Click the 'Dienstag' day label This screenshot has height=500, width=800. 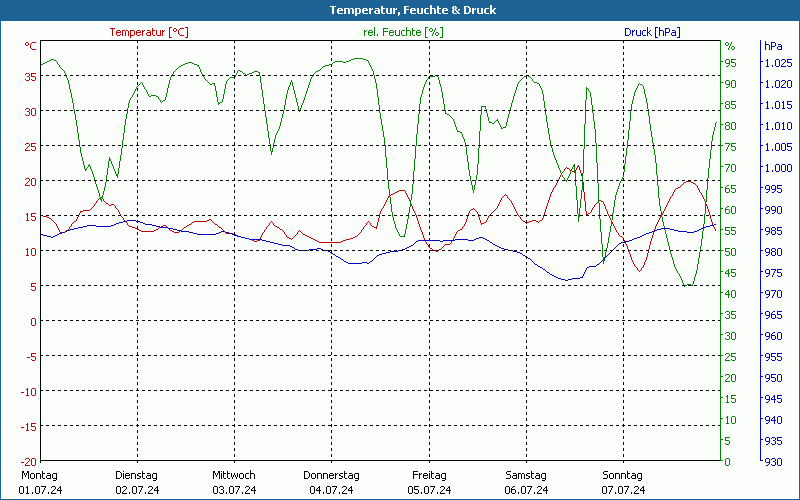(136, 475)
